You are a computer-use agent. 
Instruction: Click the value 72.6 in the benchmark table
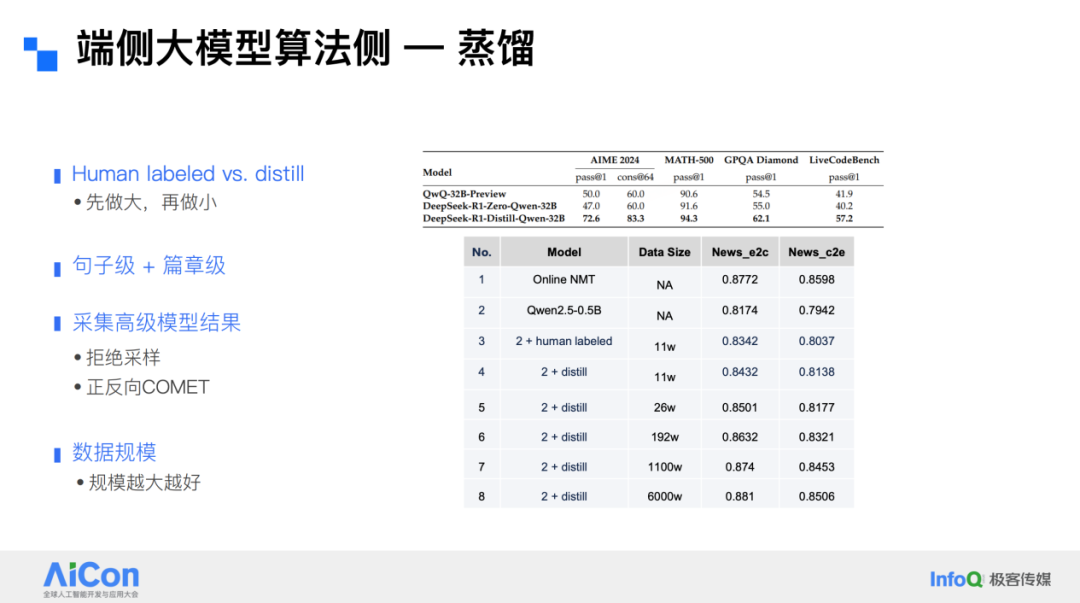[591, 218]
